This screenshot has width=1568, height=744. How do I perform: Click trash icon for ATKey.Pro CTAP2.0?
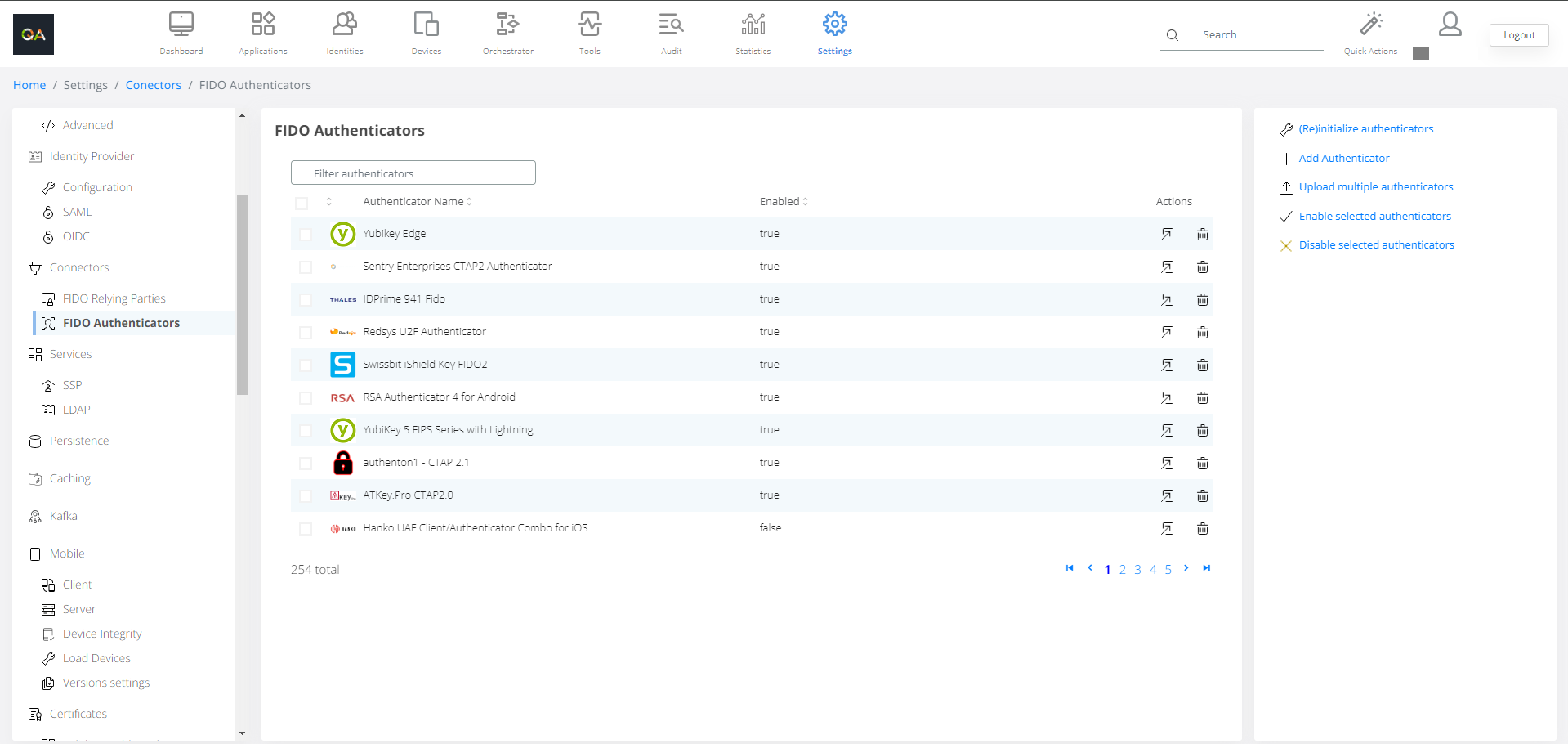[1202, 496]
